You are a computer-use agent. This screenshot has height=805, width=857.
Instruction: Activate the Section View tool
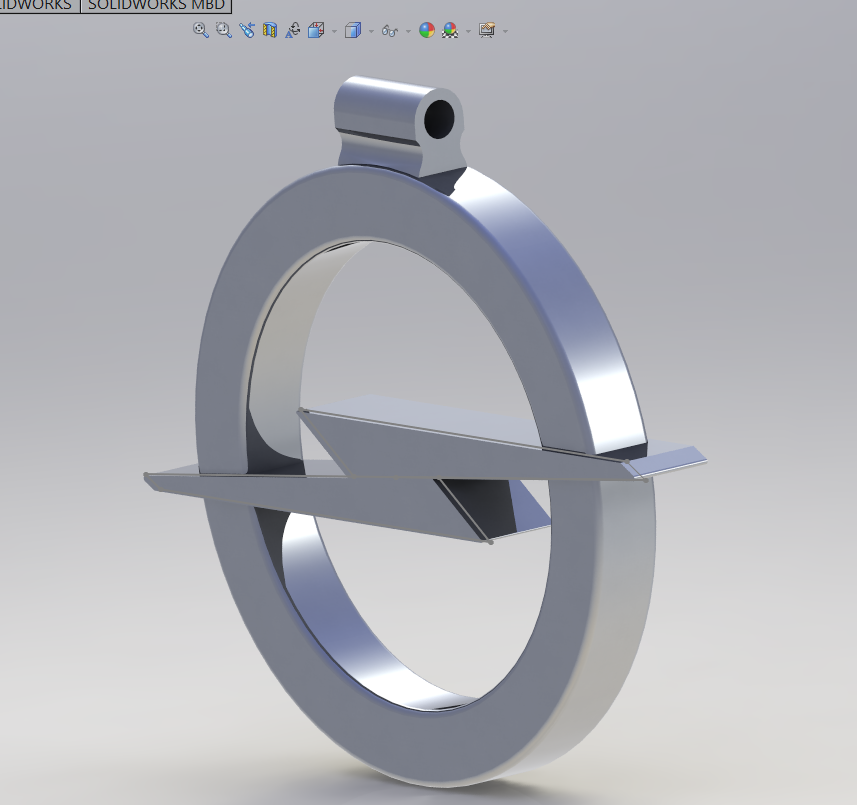(x=270, y=30)
